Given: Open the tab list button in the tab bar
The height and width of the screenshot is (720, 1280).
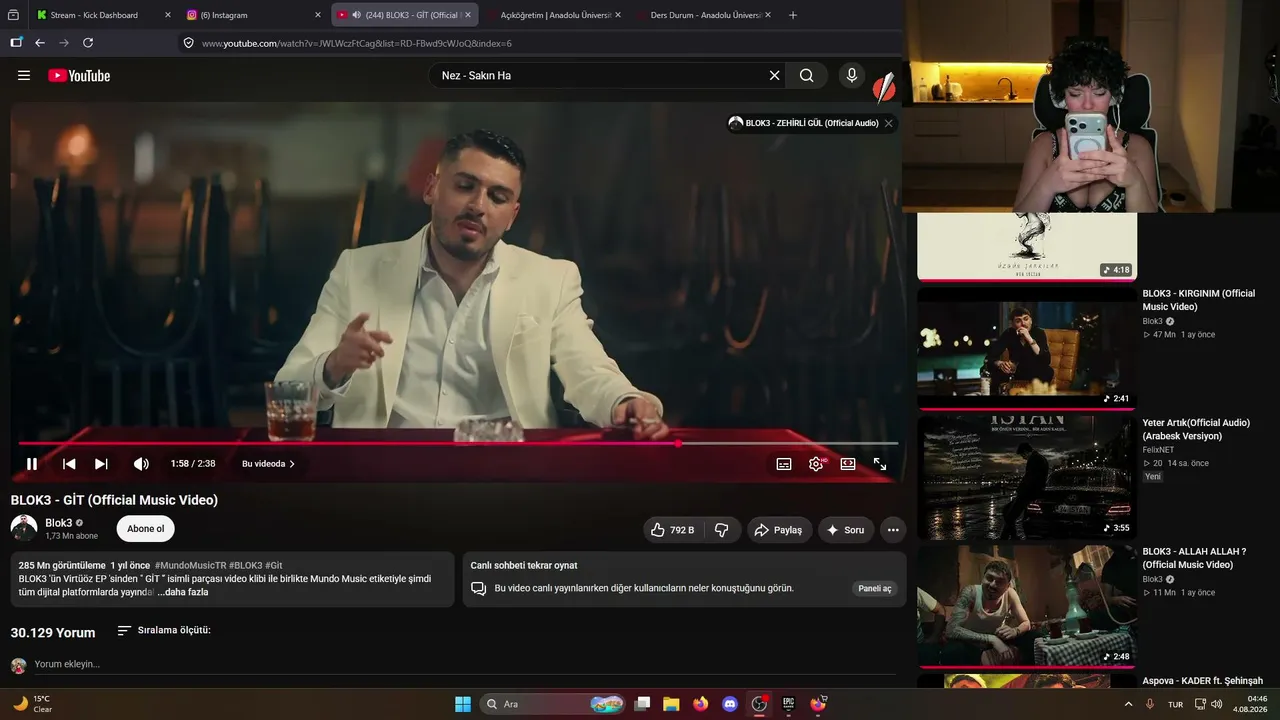Looking at the screenshot, I should (13, 15).
